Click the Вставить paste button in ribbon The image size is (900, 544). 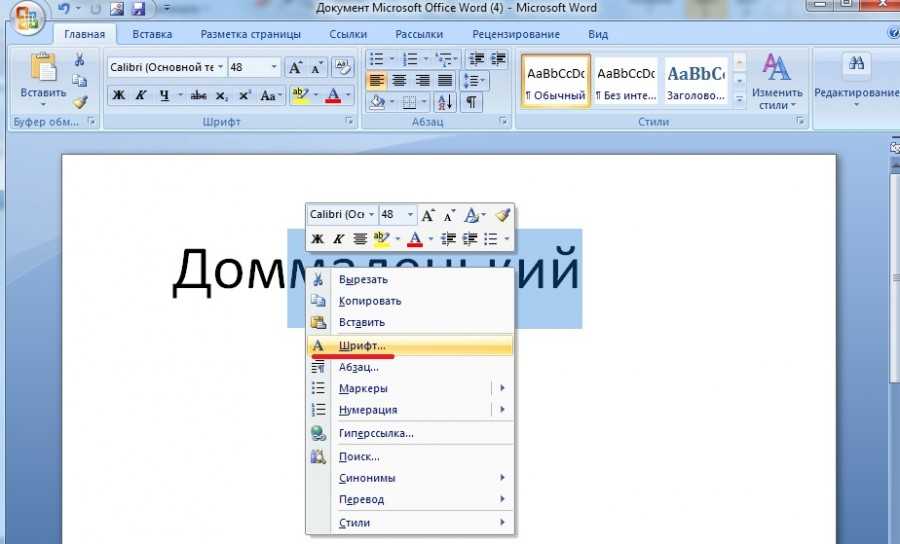click(x=43, y=78)
